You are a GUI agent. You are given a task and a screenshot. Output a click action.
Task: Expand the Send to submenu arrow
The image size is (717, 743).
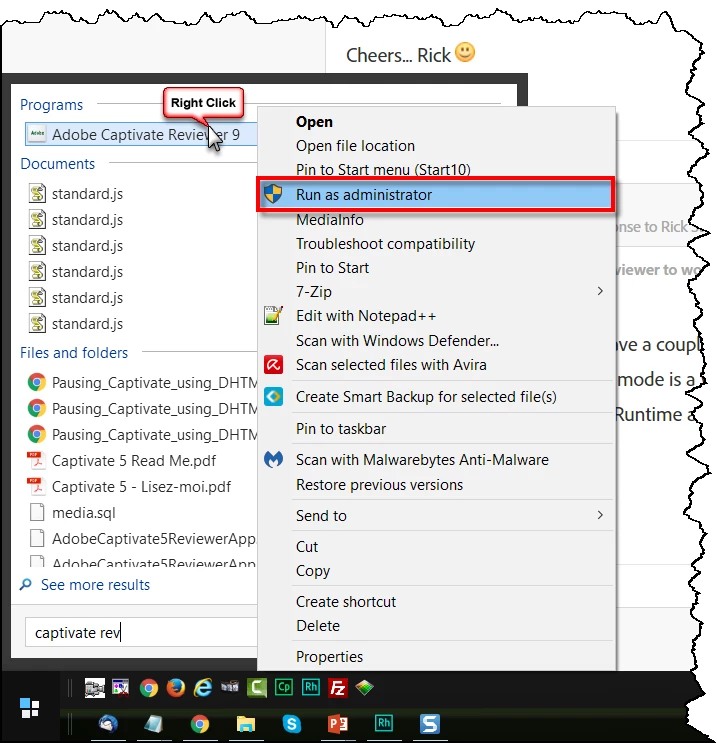(x=600, y=515)
